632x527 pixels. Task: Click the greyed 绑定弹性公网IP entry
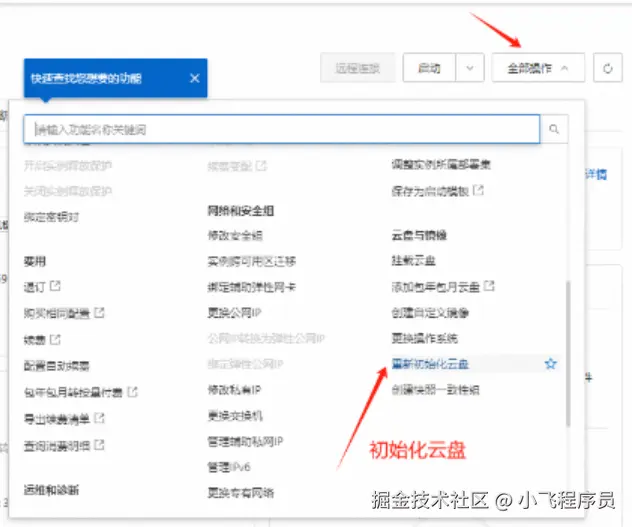click(245, 364)
